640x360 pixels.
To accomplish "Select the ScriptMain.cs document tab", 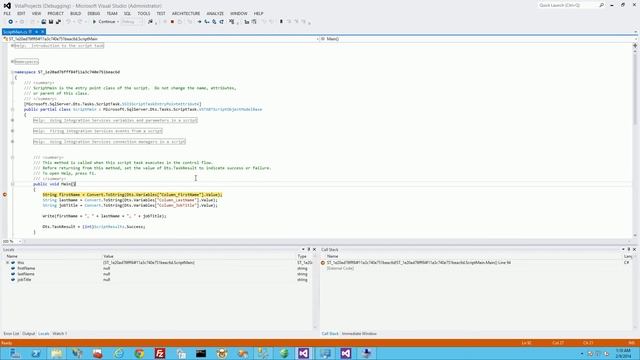I will (16, 31).
